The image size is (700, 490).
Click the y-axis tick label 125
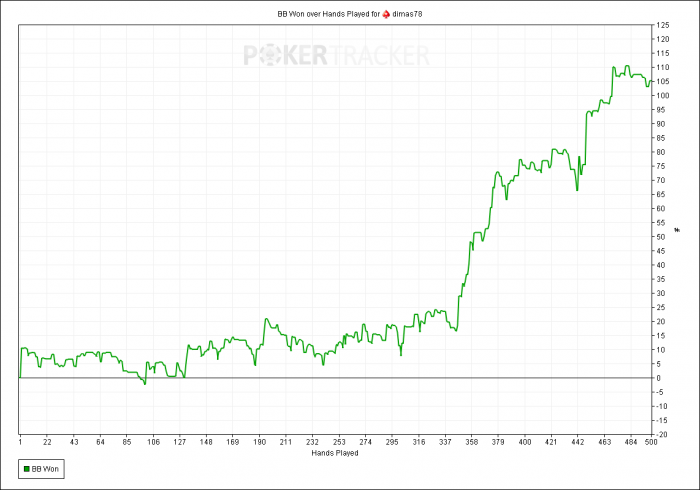tap(663, 25)
